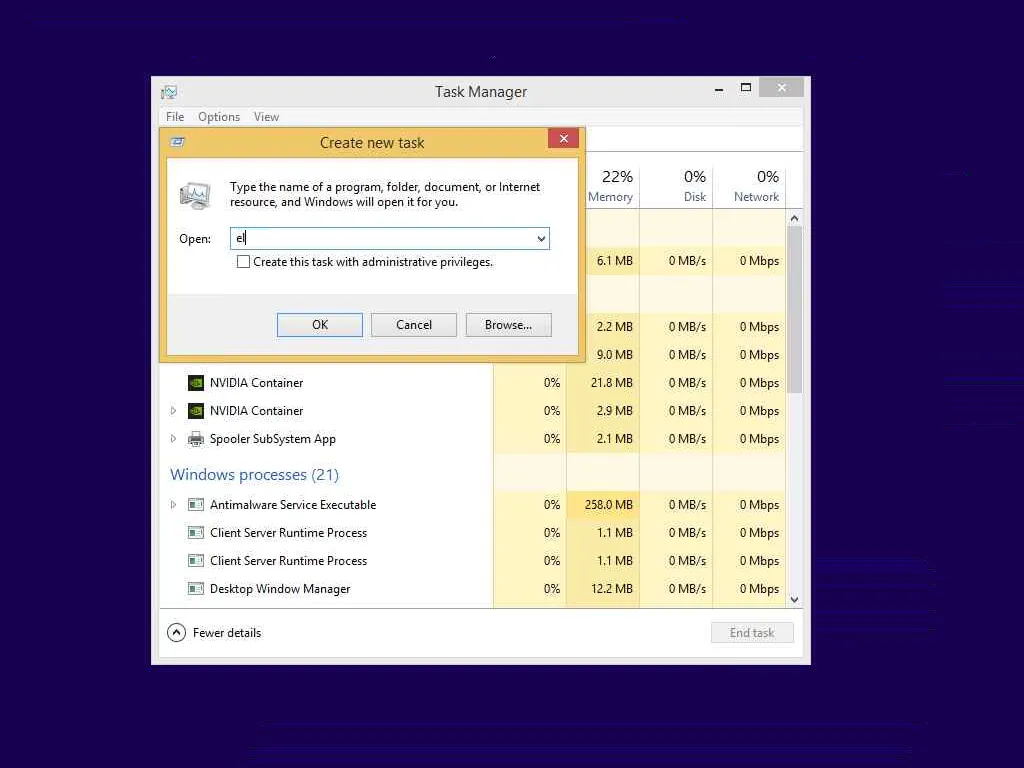Screen dimensions: 1024x768
Task: Expand the second NVIDIA Container row
Action: tap(173, 411)
